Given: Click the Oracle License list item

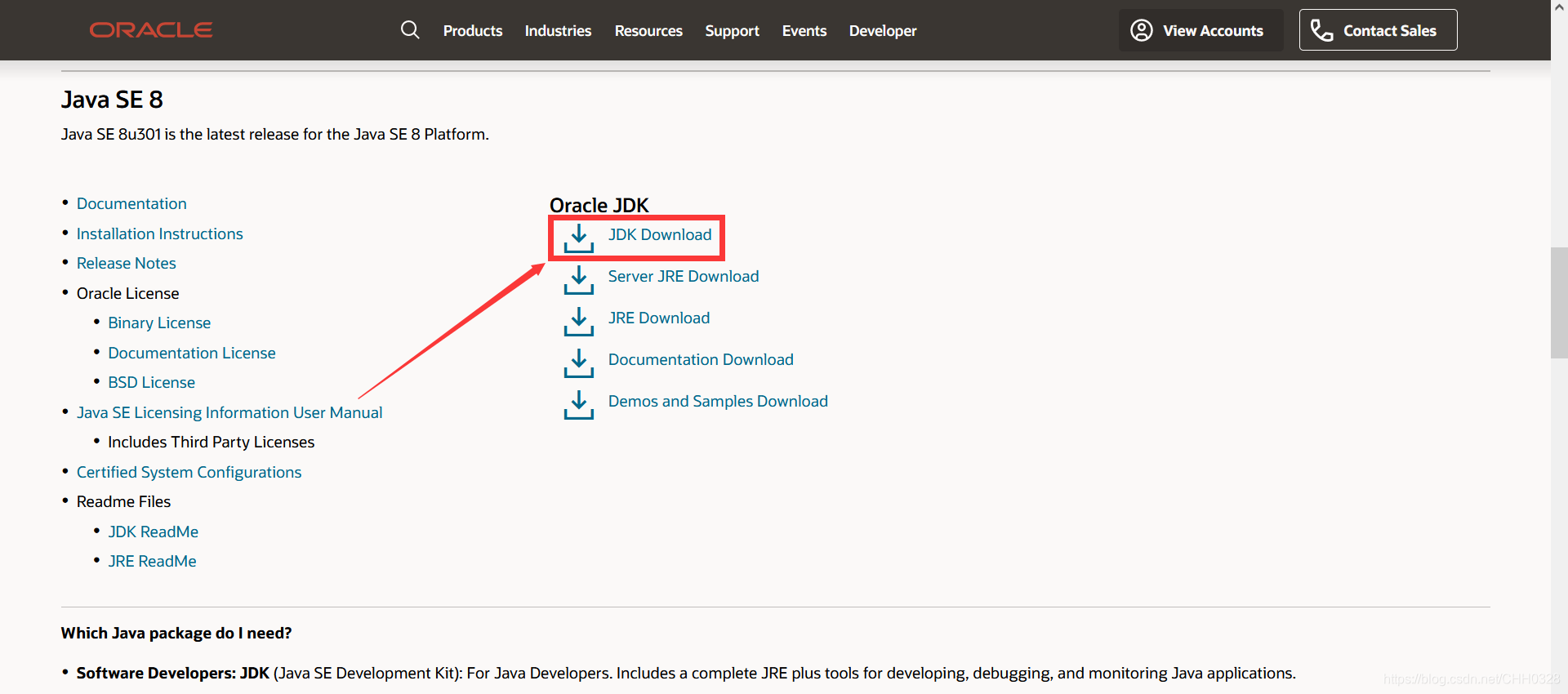Looking at the screenshot, I should pyautogui.click(x=128, y=293).
